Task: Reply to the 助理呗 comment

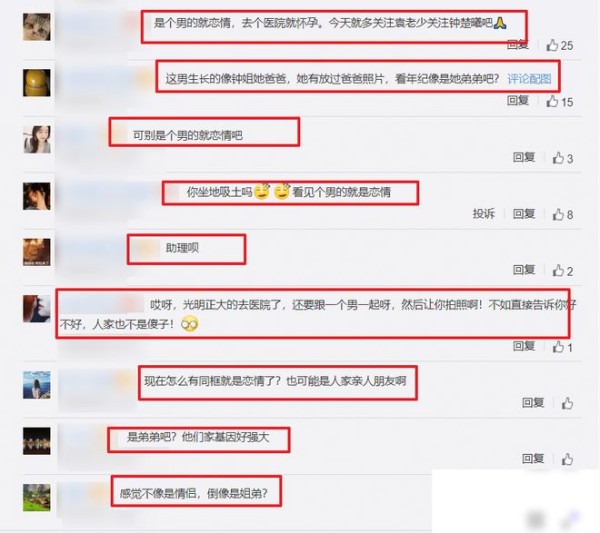Action: 524,270
